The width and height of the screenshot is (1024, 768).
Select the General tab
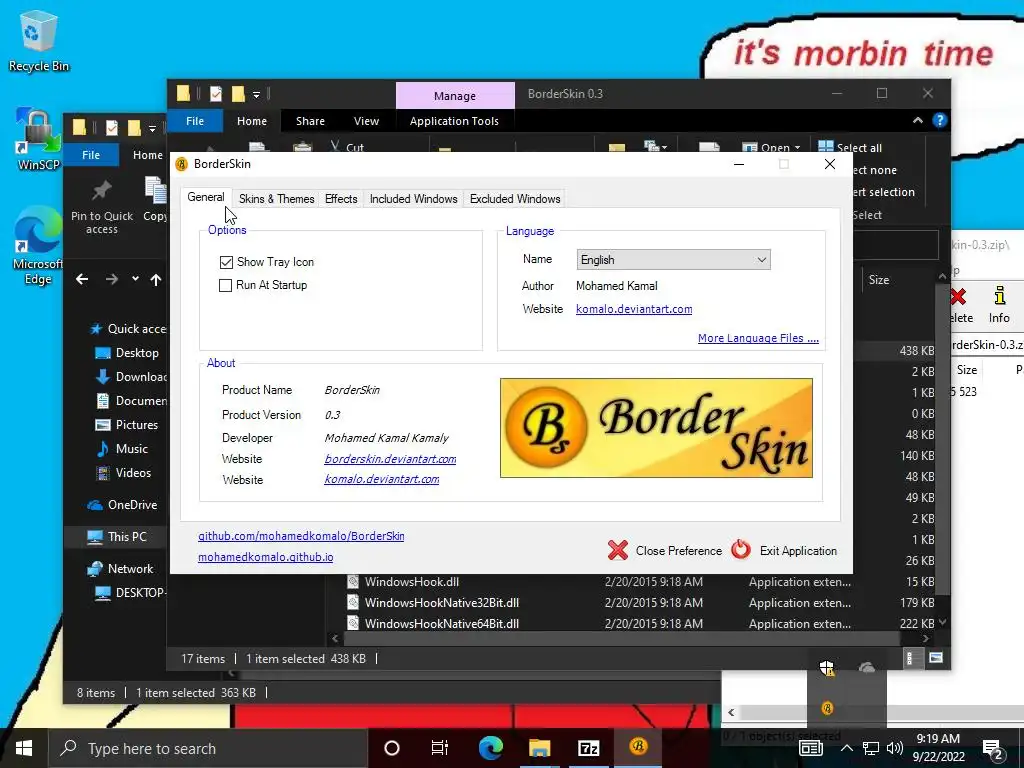(206, 197)
